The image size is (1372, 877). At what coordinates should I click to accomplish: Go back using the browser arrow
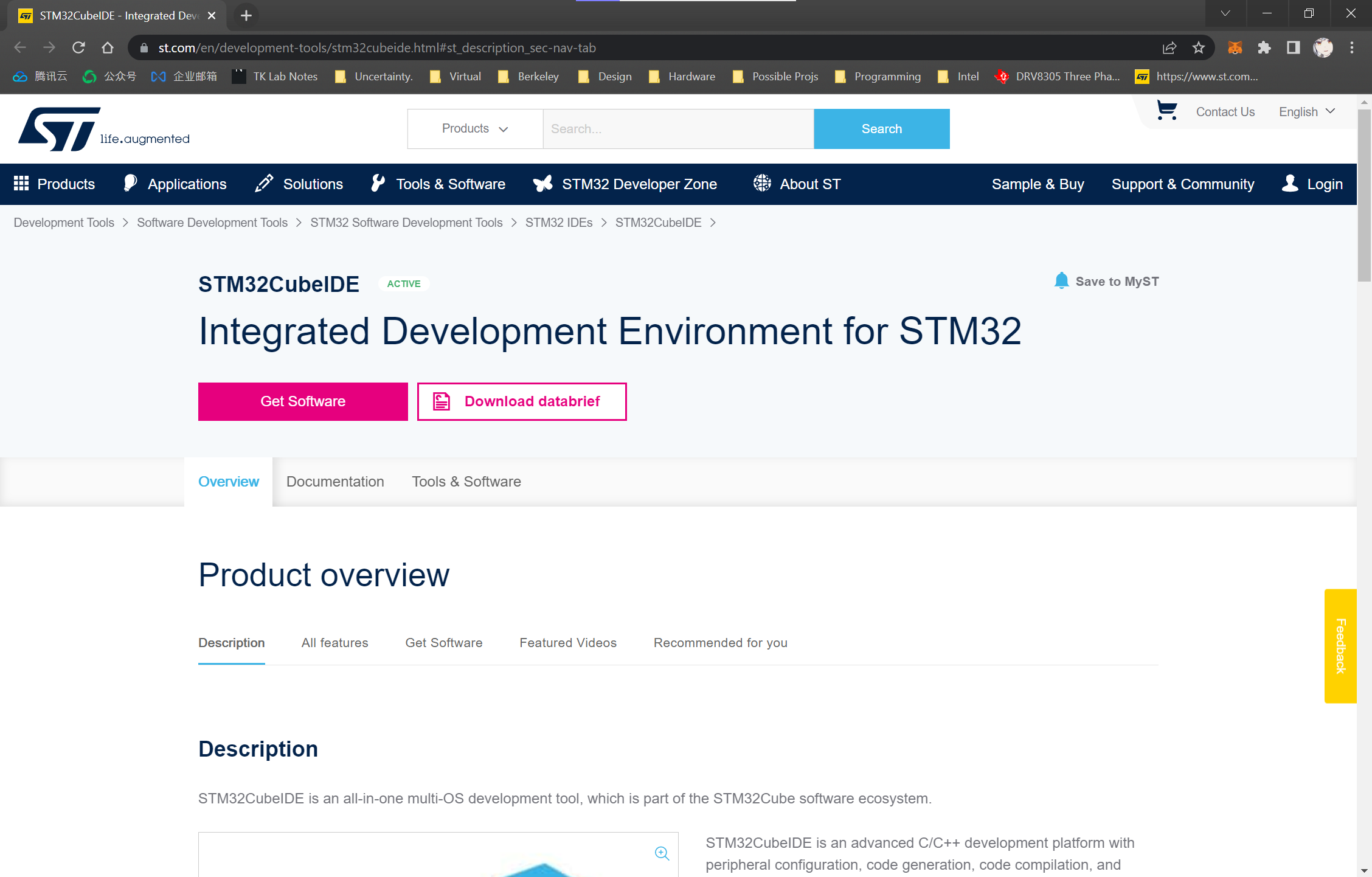click(20, 47)
